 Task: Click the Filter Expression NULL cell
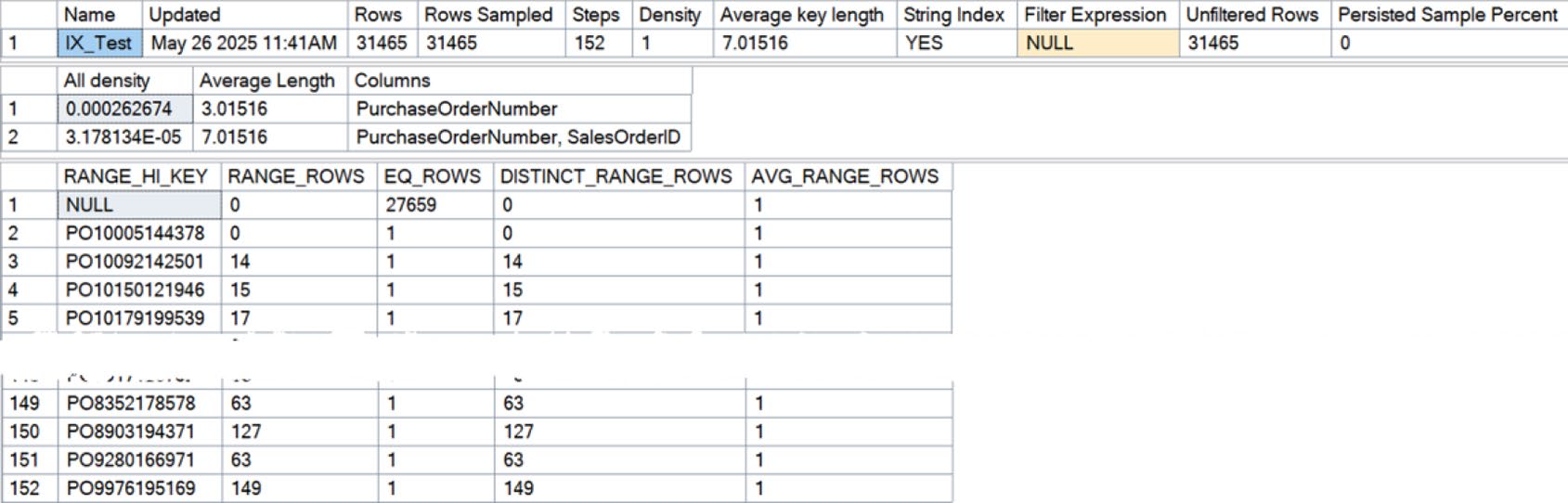[1098, 43]
